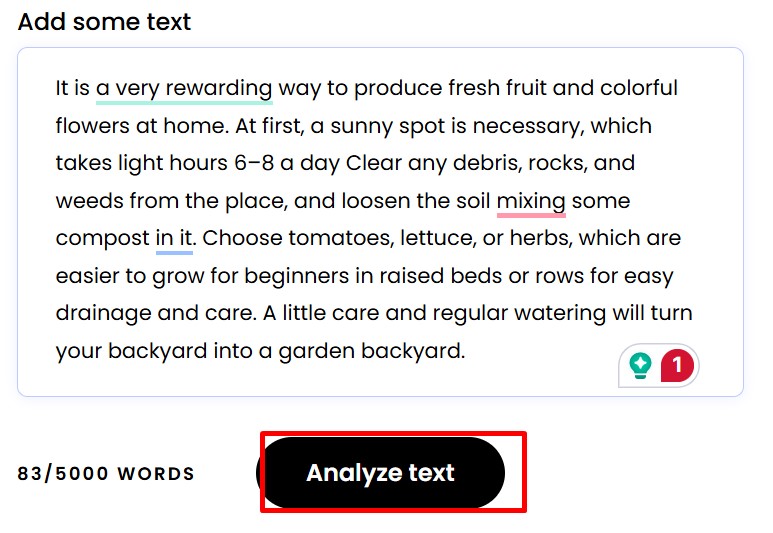Click the Analyze text button
Screen dimensions: 773x533
click(380, 473)
